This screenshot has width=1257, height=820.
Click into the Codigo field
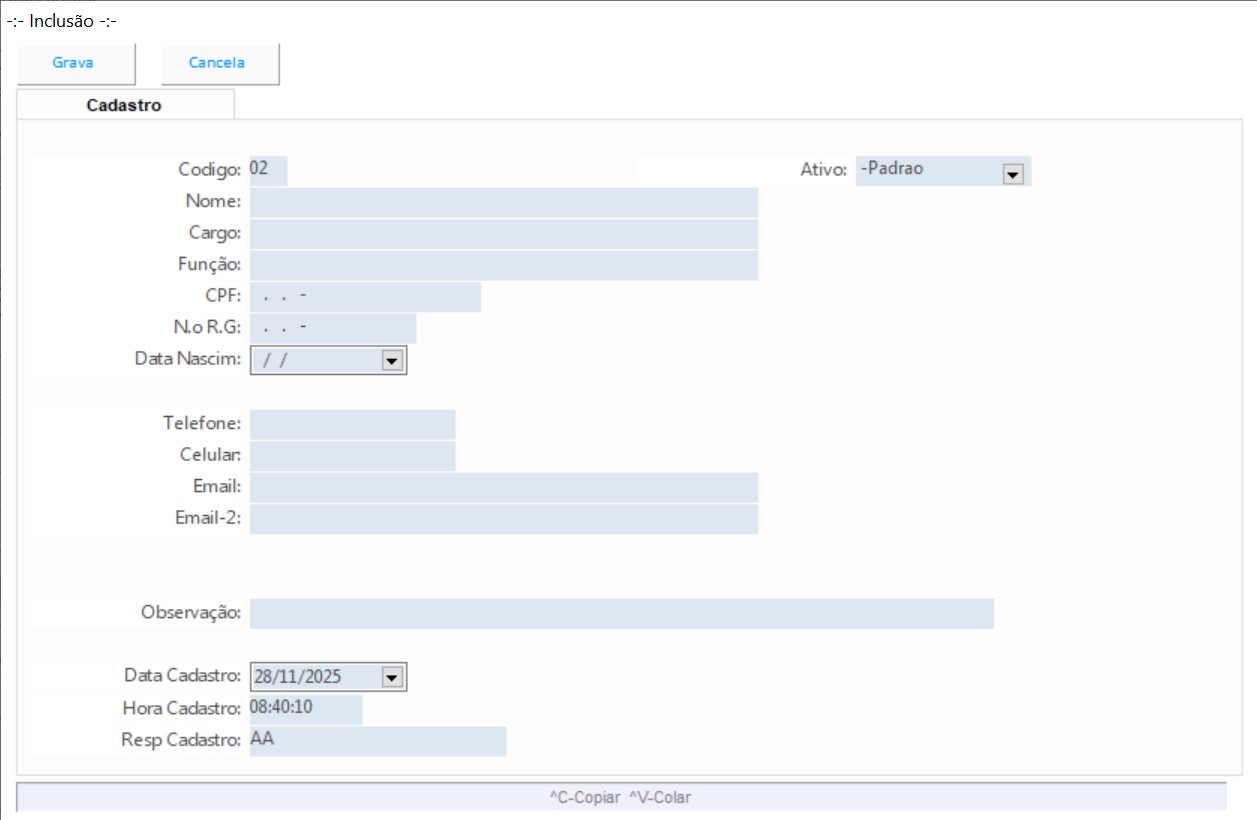268,170
